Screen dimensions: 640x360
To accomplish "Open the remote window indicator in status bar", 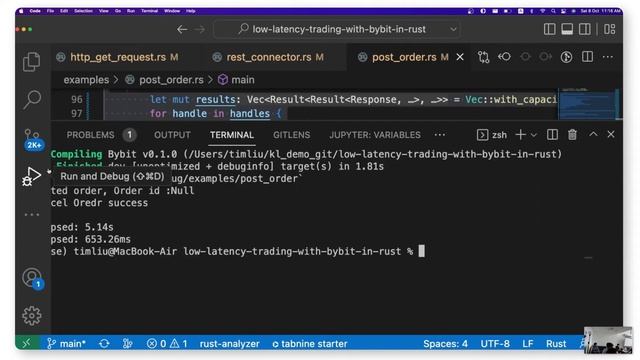I will click(27, 344).
